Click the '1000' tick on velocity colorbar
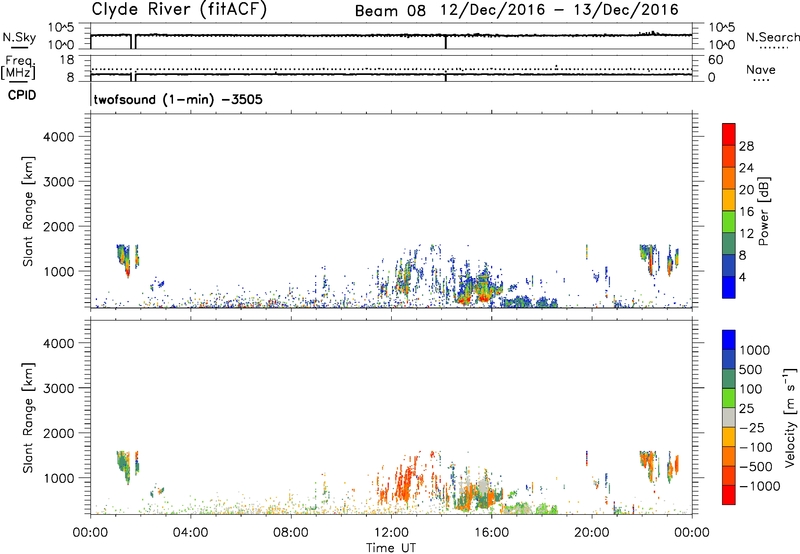 point(754,350)
